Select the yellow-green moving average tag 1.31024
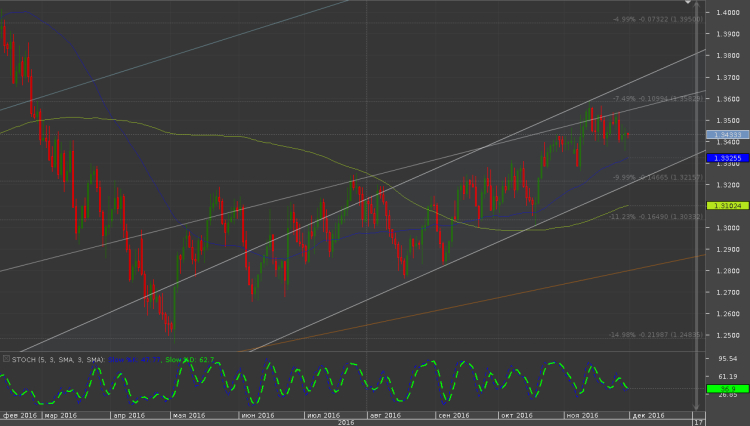 728,206
